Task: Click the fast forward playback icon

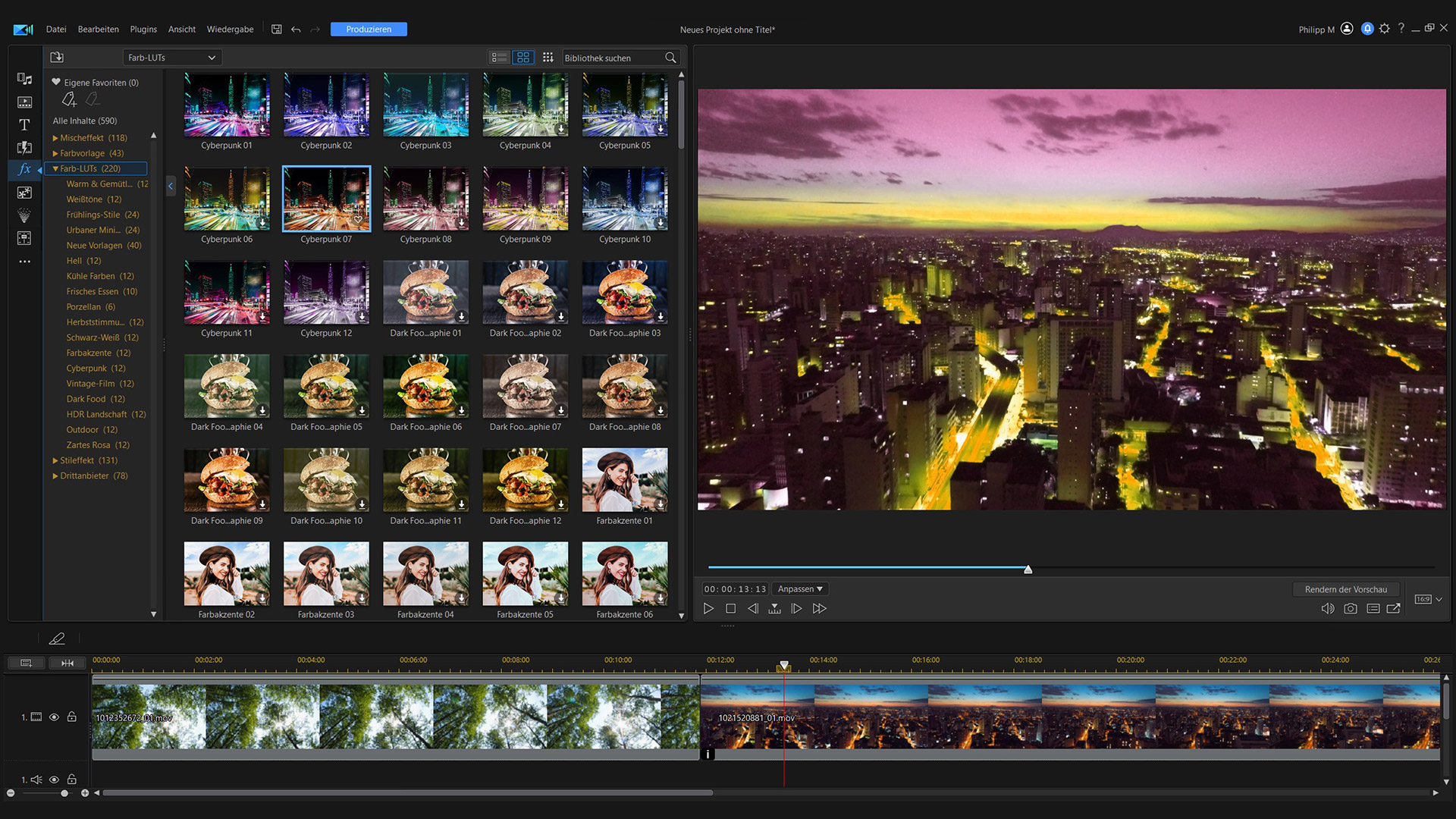Action: [820, 609]
